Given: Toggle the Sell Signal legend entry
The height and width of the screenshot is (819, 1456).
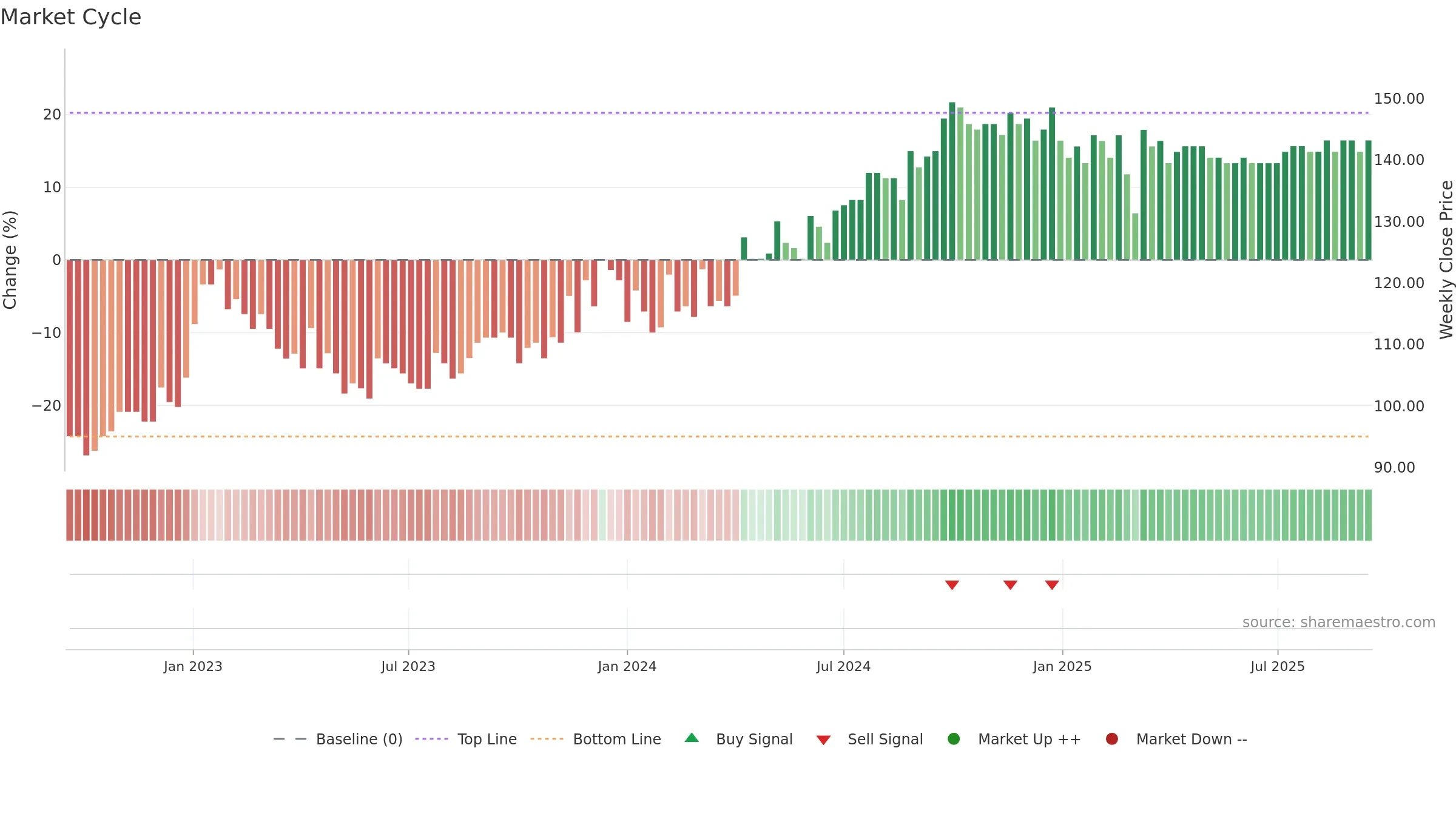Looking at the screenshot, I should coord(869,739).
